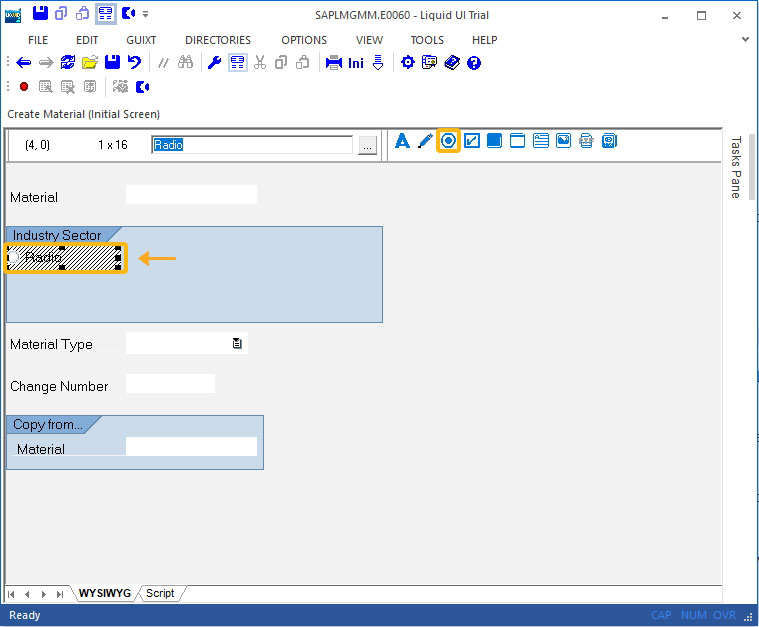Click the print icon in the toolbar
The image size is (759, 627).
(334, 62)
